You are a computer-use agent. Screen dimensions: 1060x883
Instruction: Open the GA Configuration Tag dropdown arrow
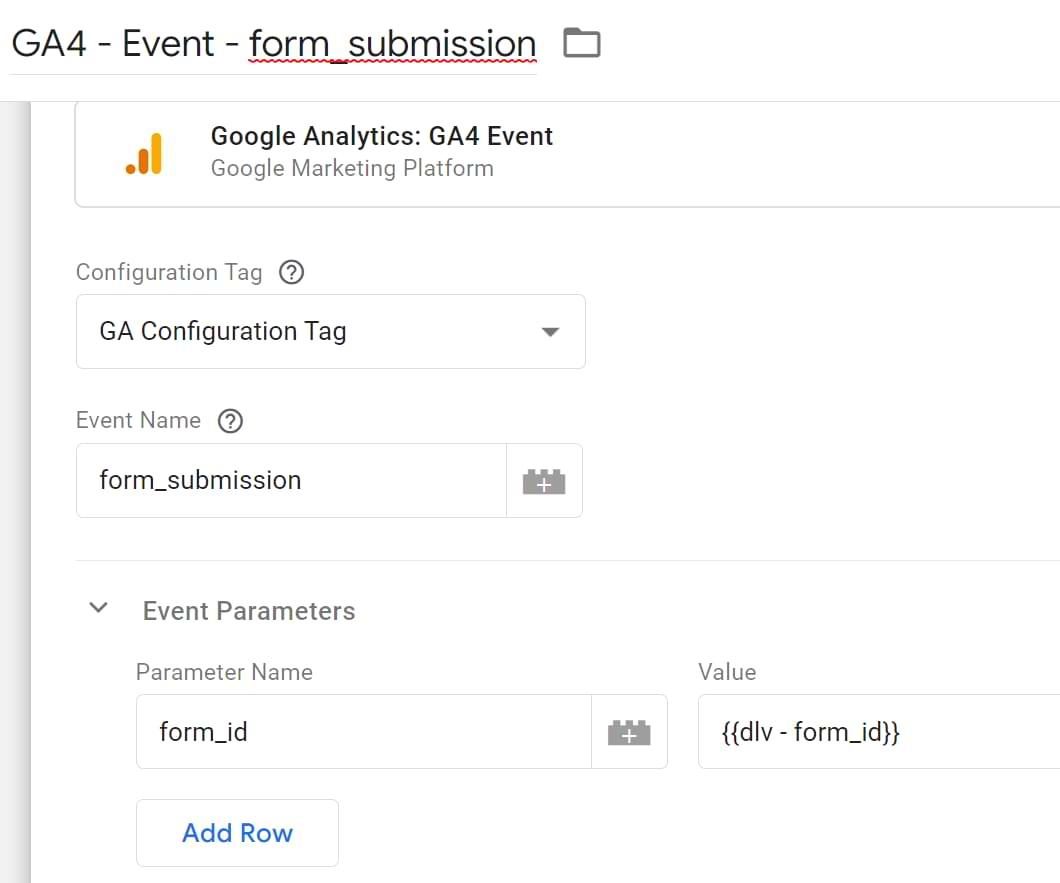pyautogui.click(x=549, y=332)
